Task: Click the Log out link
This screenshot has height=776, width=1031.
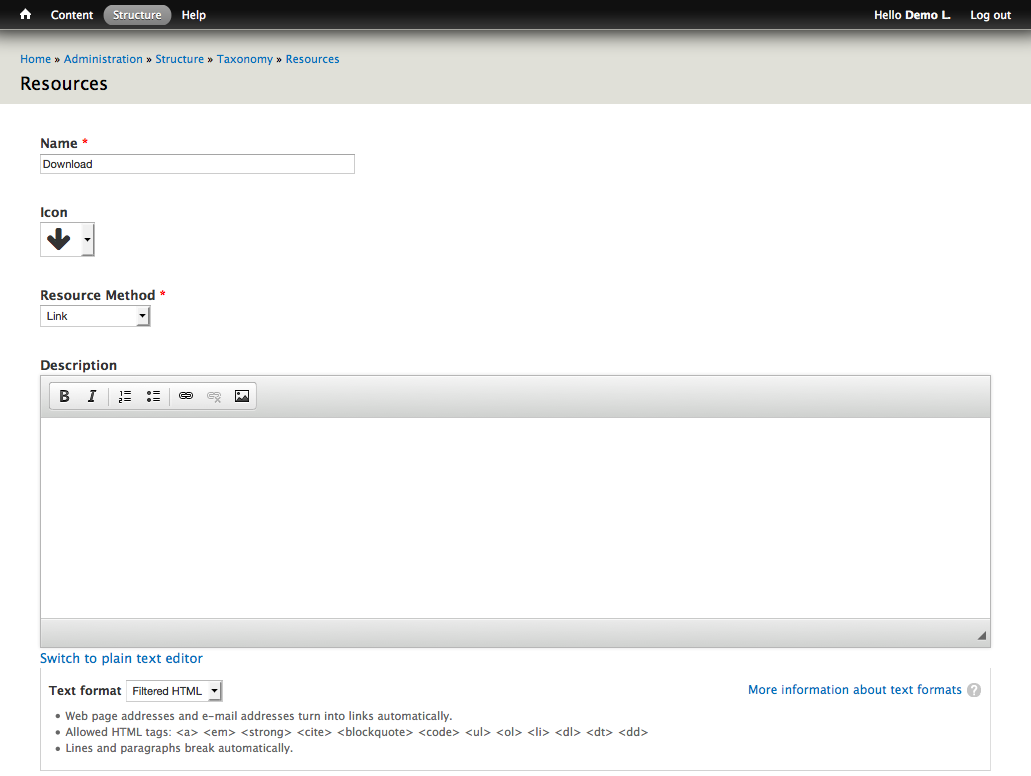Action: click(990, 15)
